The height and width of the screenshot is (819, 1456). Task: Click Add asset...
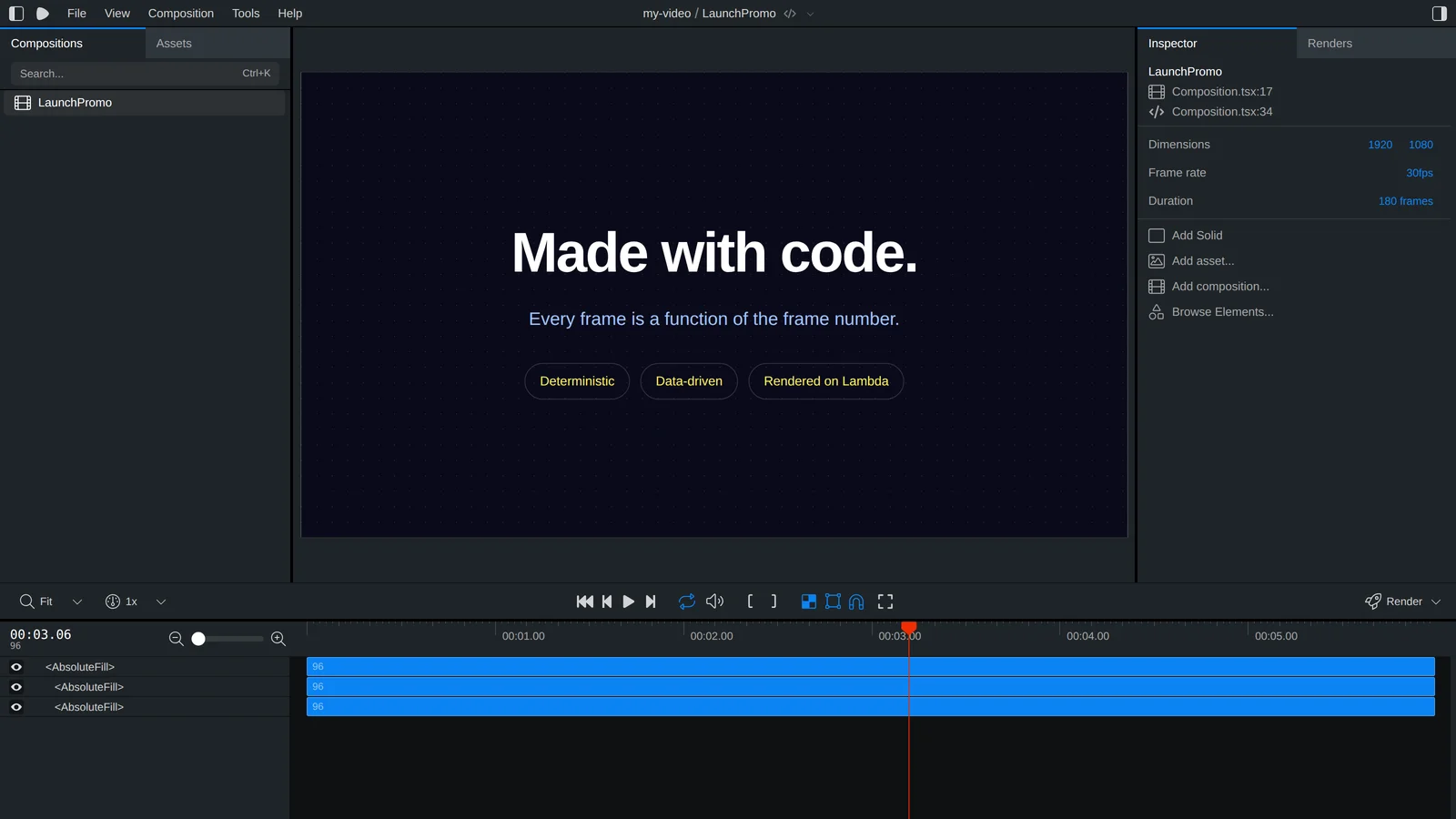pos(1203,261)
